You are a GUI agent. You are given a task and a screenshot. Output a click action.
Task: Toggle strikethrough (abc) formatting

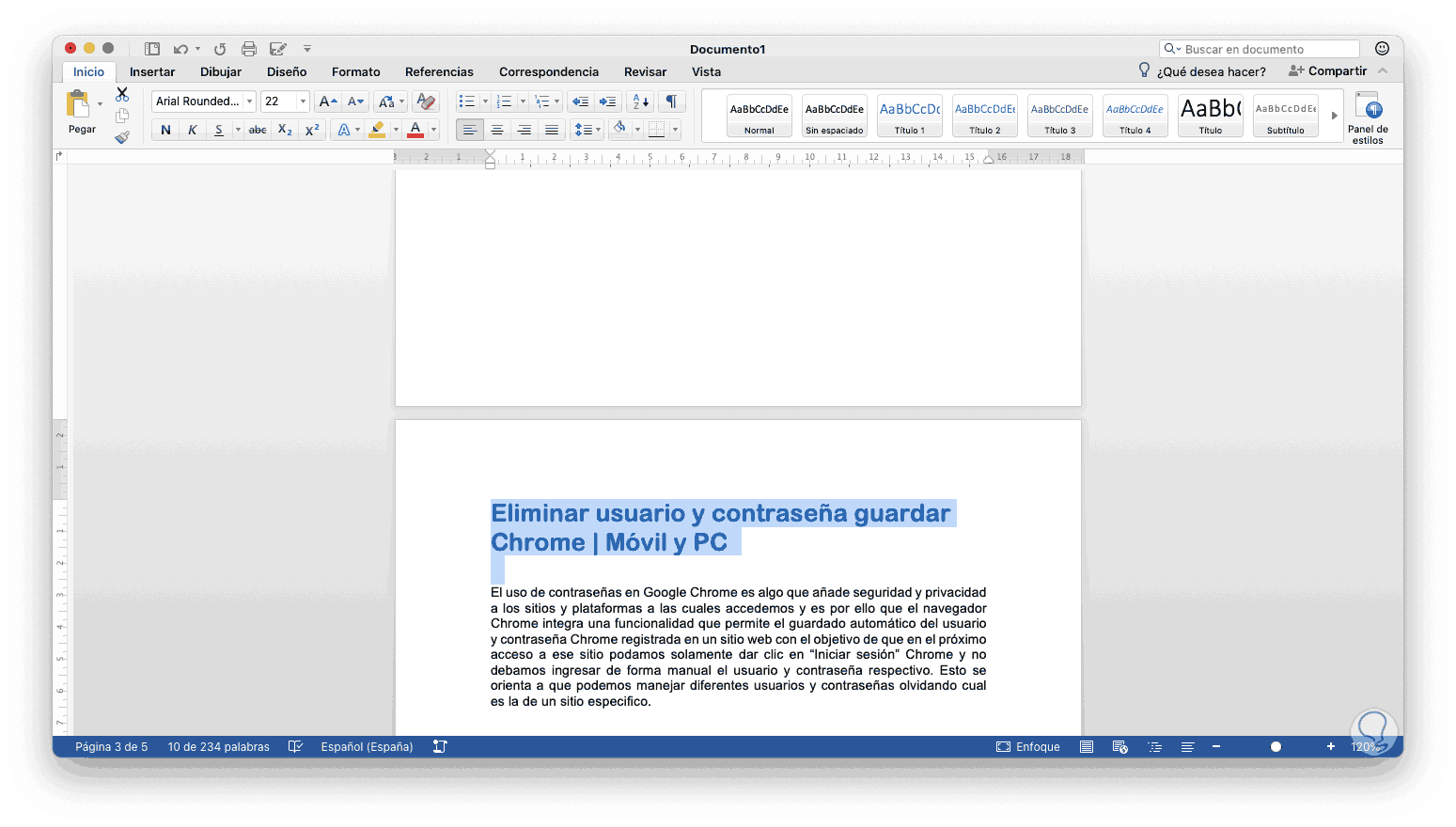(258, 130)
